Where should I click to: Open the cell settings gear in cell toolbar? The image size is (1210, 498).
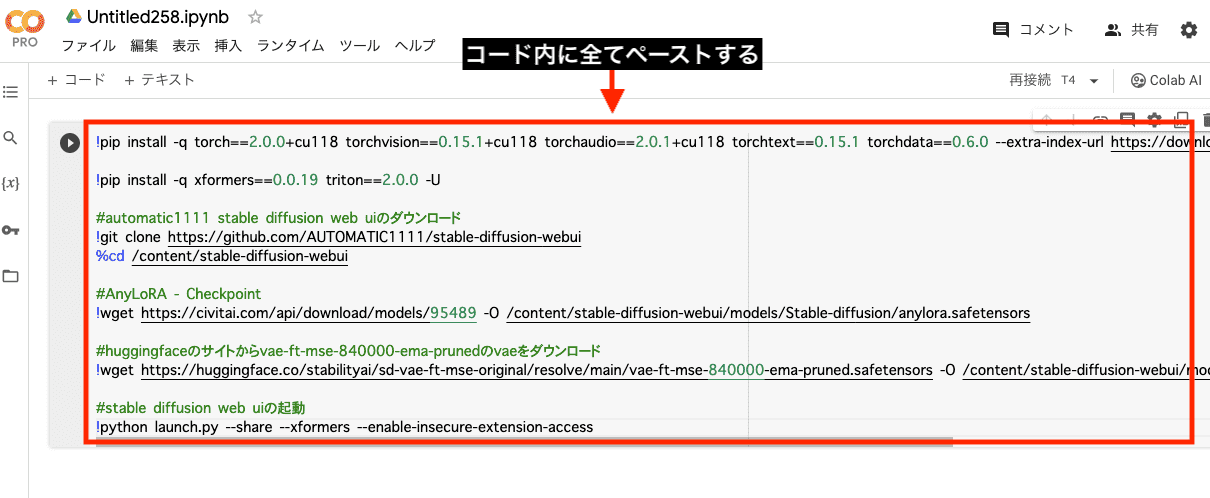(x=1155, y=120)
